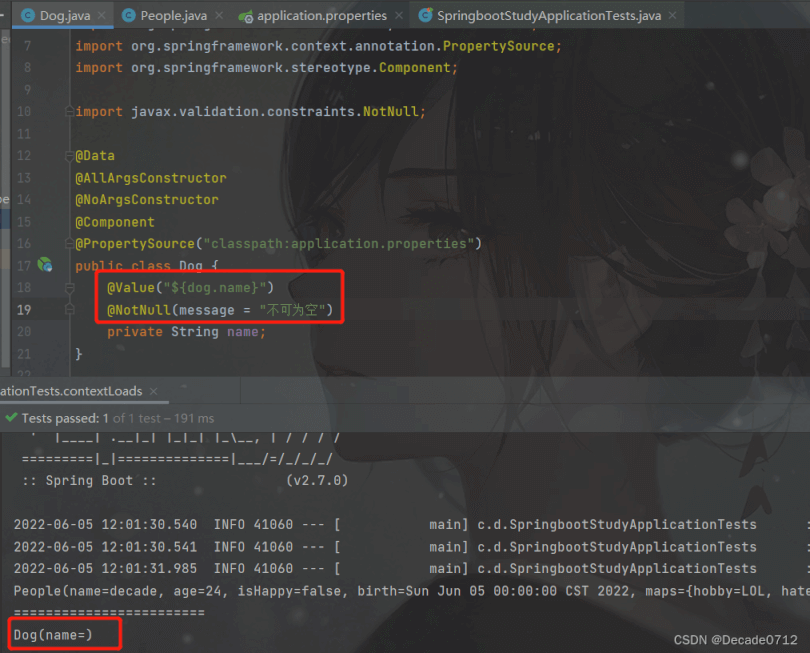Viewport: 810px width, 653px height.
Task: Toggle the fold marker at the @PropertySource line
Action: pyautogui.click(x=69, y=244)
